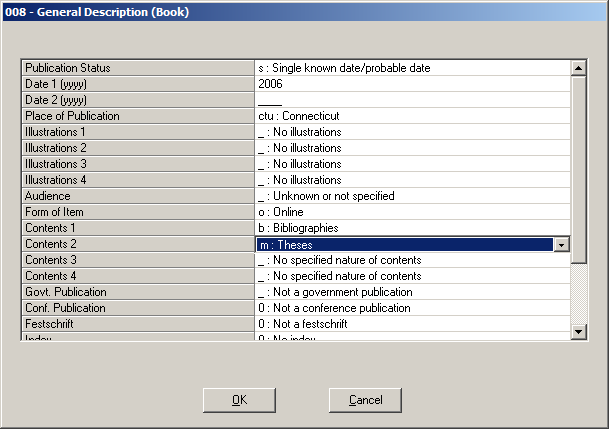Open the Contents 2 dropdown arrow
This screenshot has height=429, width=609.
pos(561,244)
